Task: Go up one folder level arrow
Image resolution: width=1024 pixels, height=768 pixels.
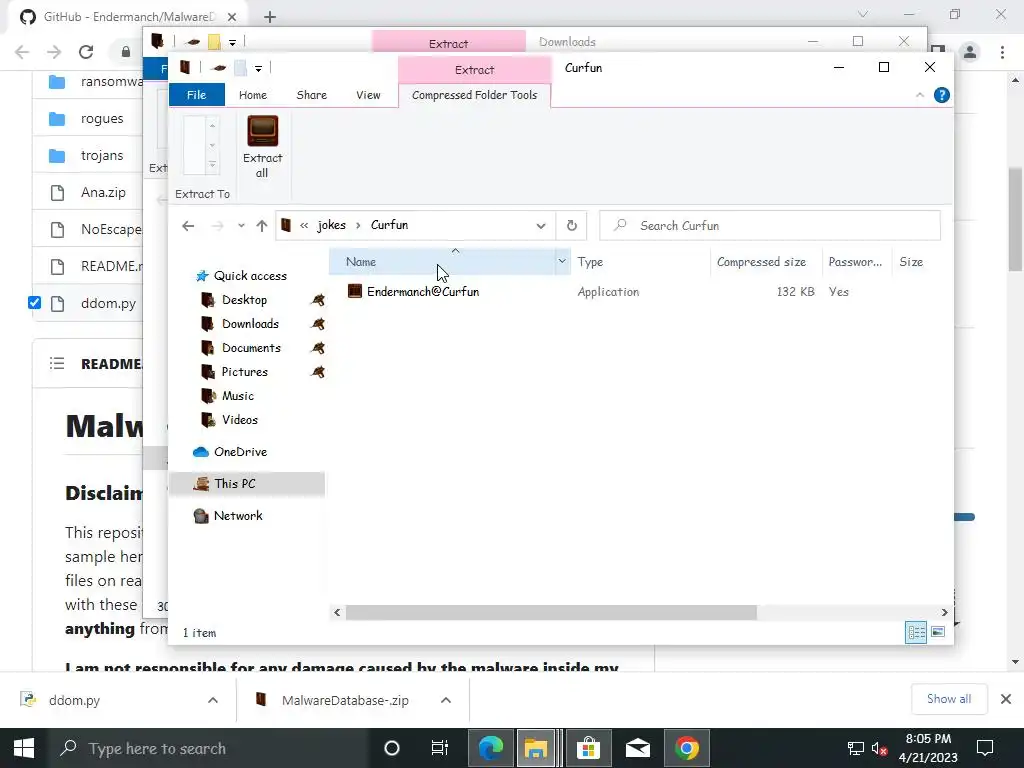Action: point(262,225)
